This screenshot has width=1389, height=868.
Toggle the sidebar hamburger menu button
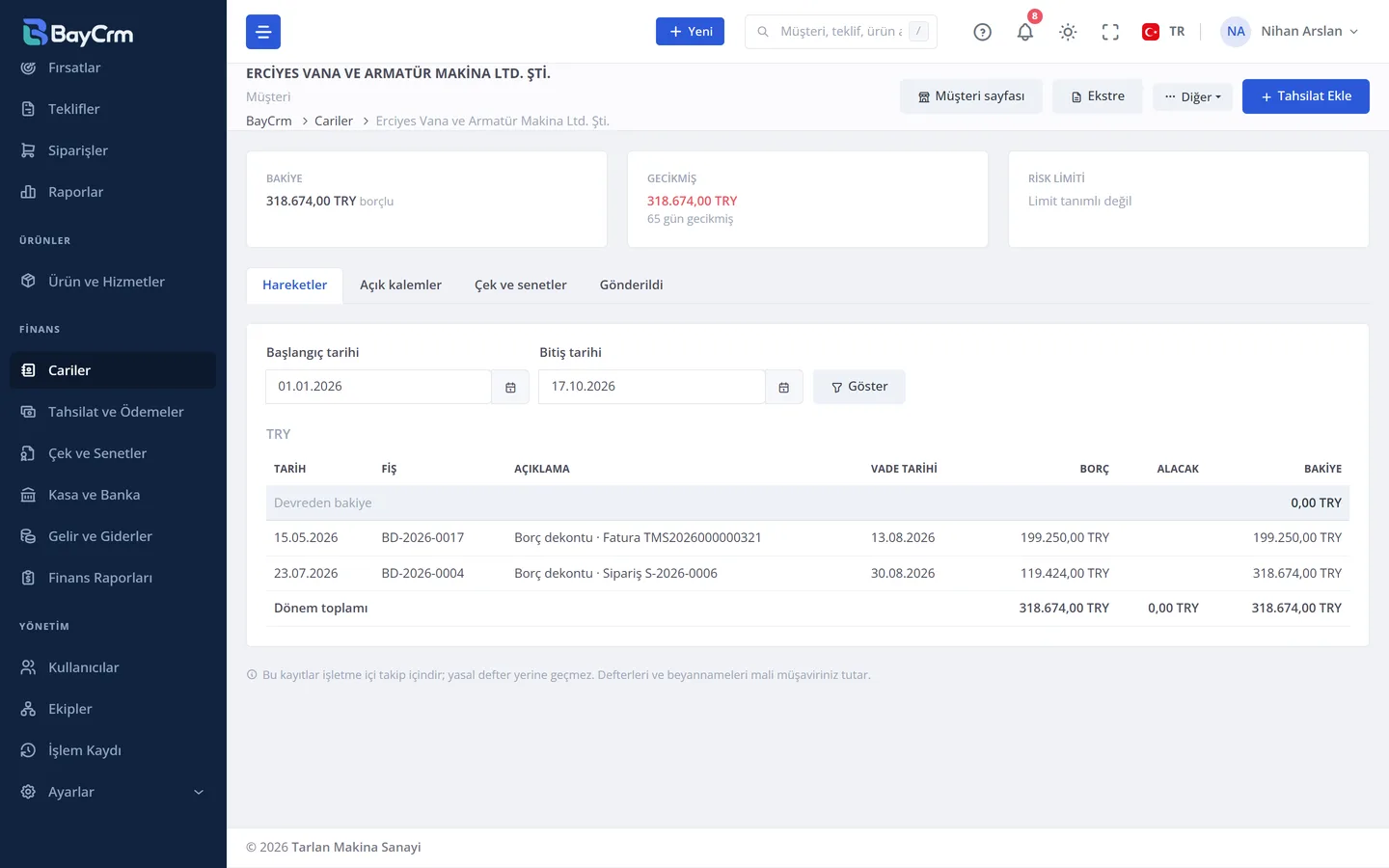(x=263, y=32)
